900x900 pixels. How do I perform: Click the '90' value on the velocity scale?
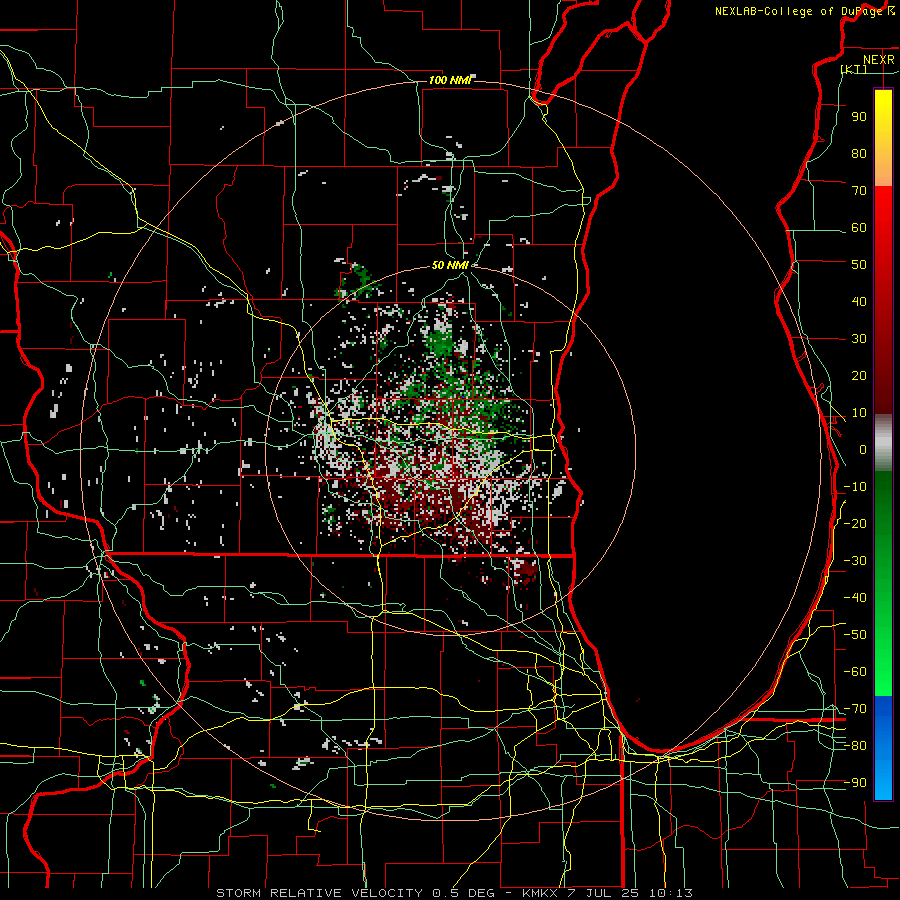859,117
